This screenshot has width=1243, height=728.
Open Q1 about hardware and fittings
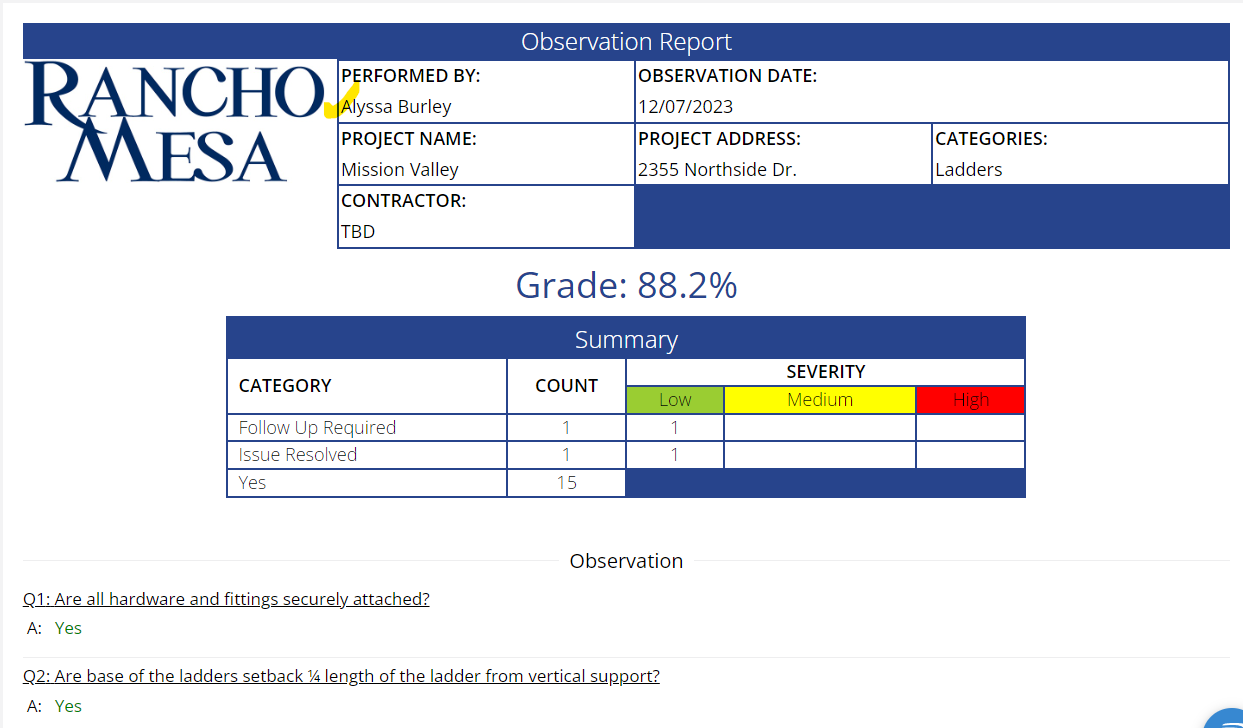(226, 599)
